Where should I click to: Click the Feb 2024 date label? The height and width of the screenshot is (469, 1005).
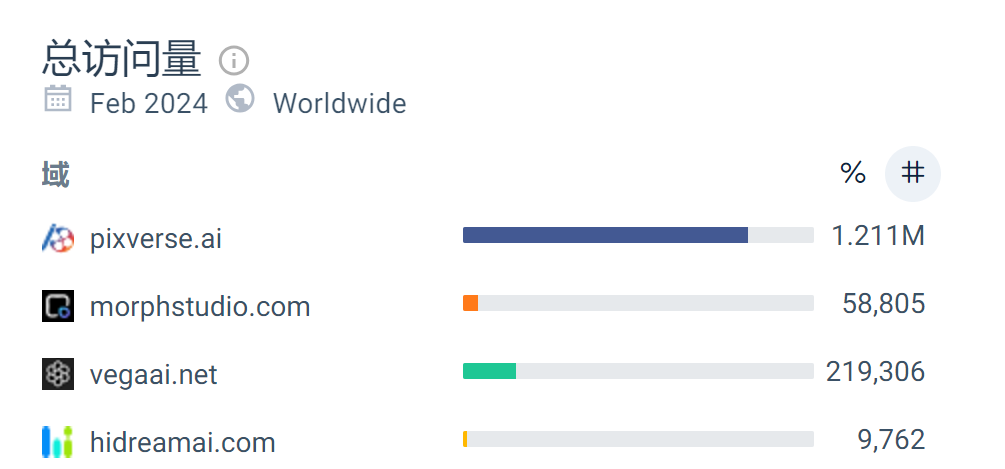[149, 104]
